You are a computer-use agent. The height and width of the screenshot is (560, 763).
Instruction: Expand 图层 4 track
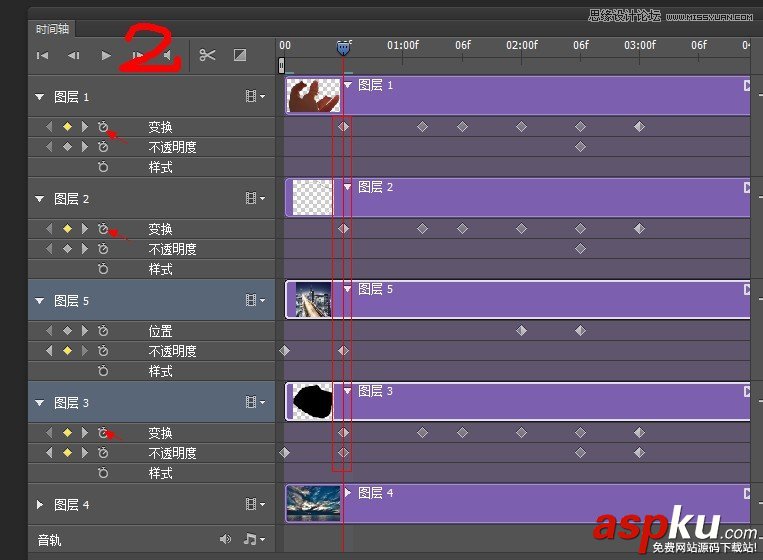pos(40,505)
